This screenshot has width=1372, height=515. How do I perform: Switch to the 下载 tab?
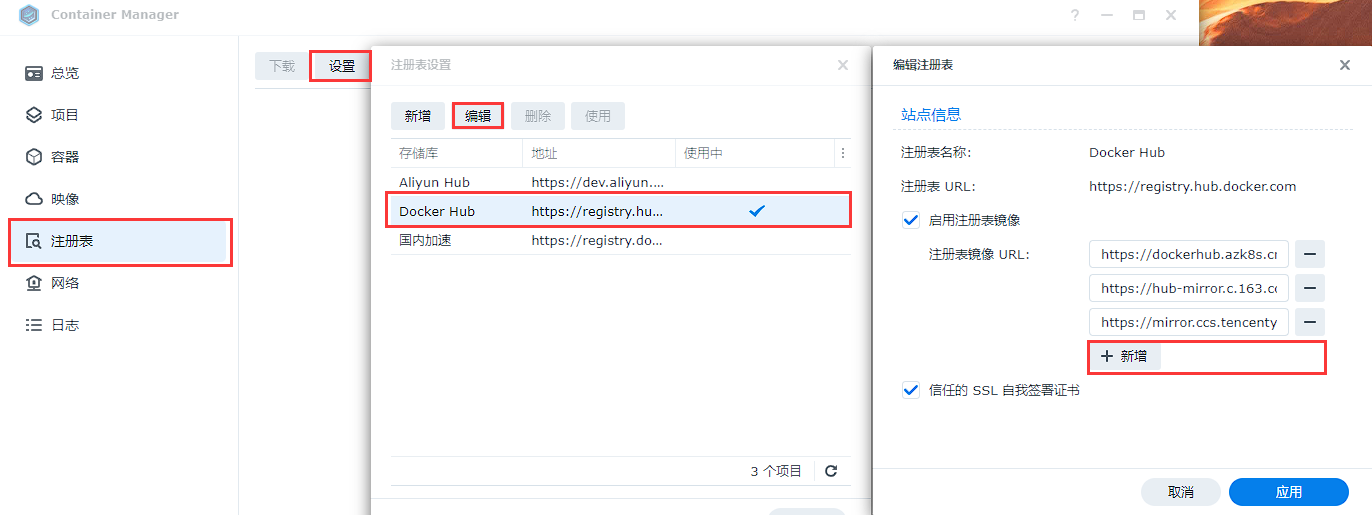(282, 66)
